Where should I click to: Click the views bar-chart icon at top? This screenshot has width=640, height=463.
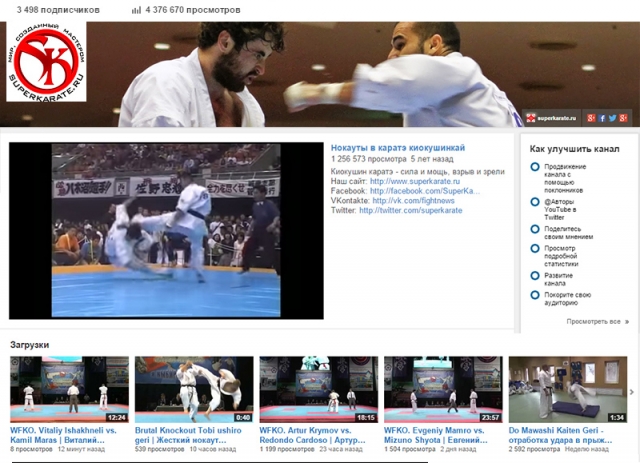click(x=135, y=9)
